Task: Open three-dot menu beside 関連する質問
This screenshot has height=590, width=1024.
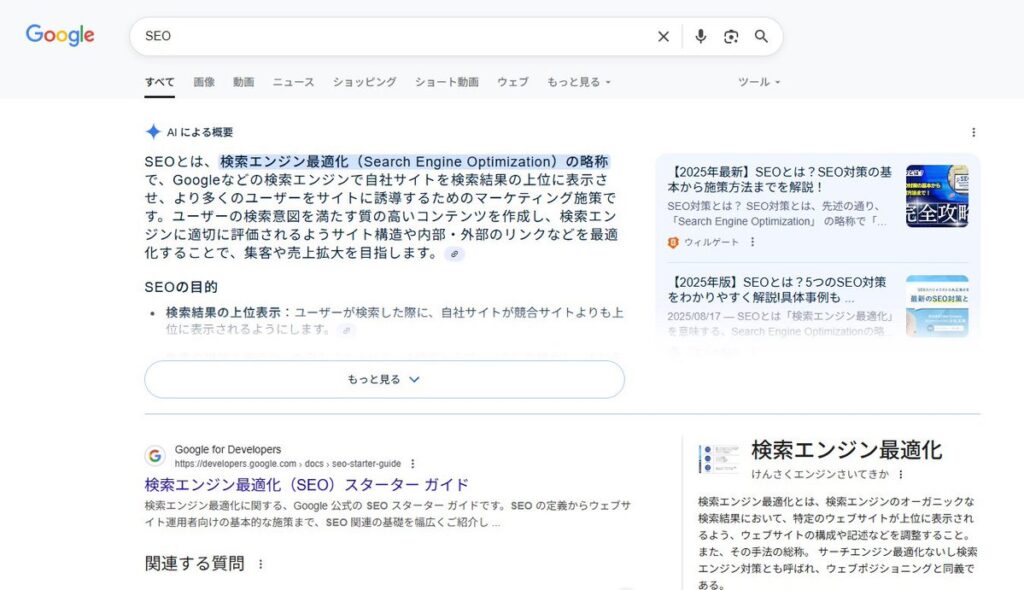Action: click(x=261, y=564)
